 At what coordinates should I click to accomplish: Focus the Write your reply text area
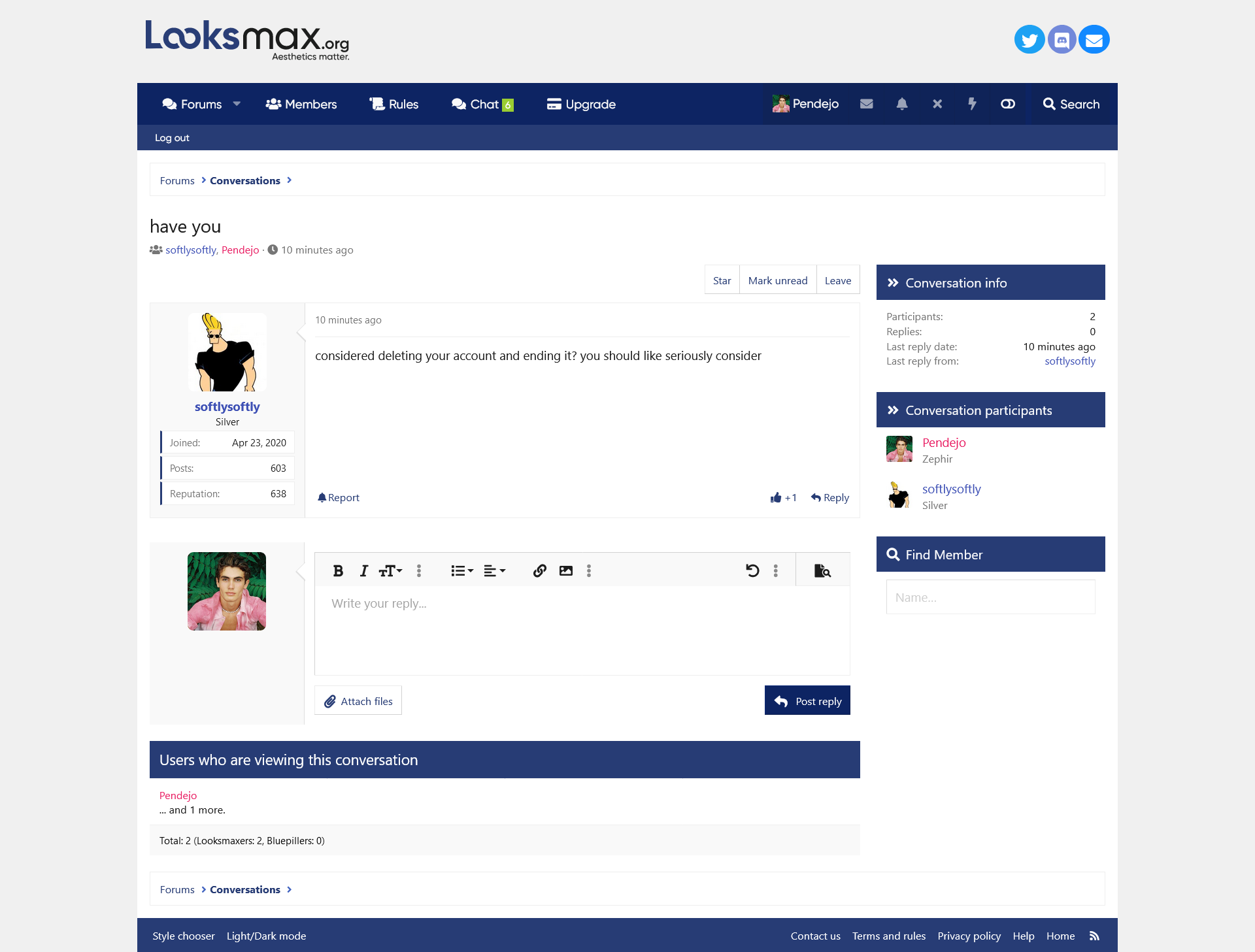click(x=582, y=630)
